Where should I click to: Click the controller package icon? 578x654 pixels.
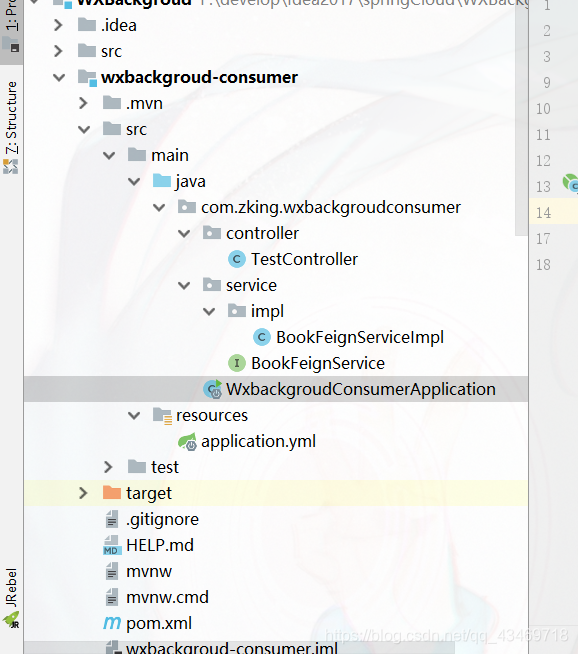(212, 232)
